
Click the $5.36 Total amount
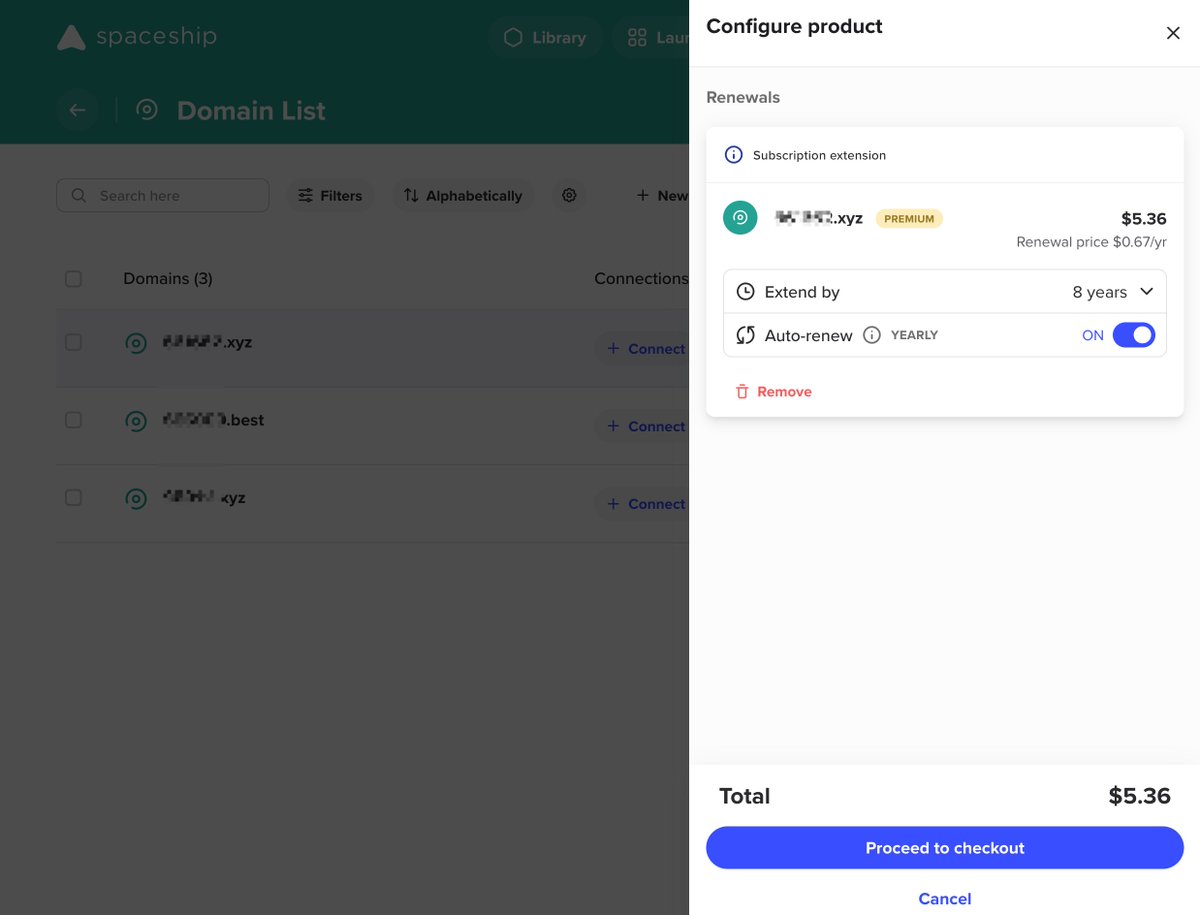pos(1139,796)
